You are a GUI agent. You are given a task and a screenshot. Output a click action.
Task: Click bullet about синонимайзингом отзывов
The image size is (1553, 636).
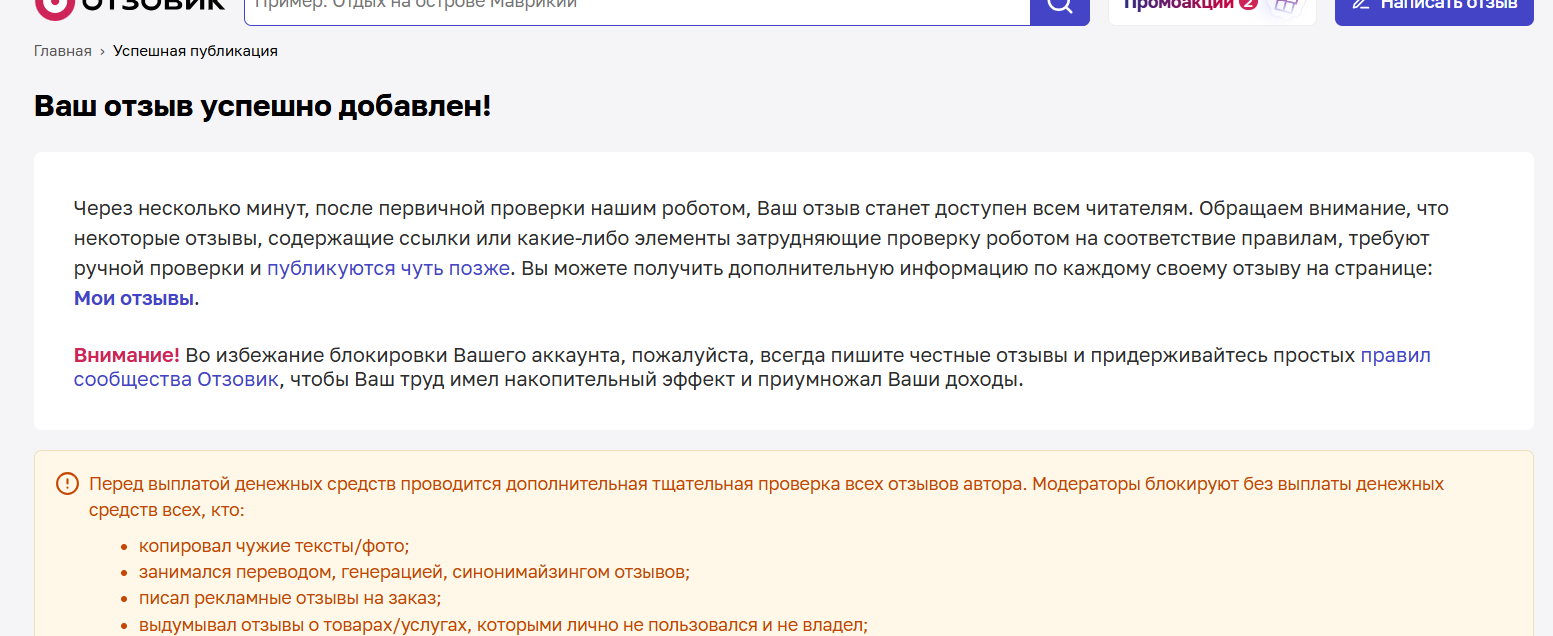pos(414,572)
